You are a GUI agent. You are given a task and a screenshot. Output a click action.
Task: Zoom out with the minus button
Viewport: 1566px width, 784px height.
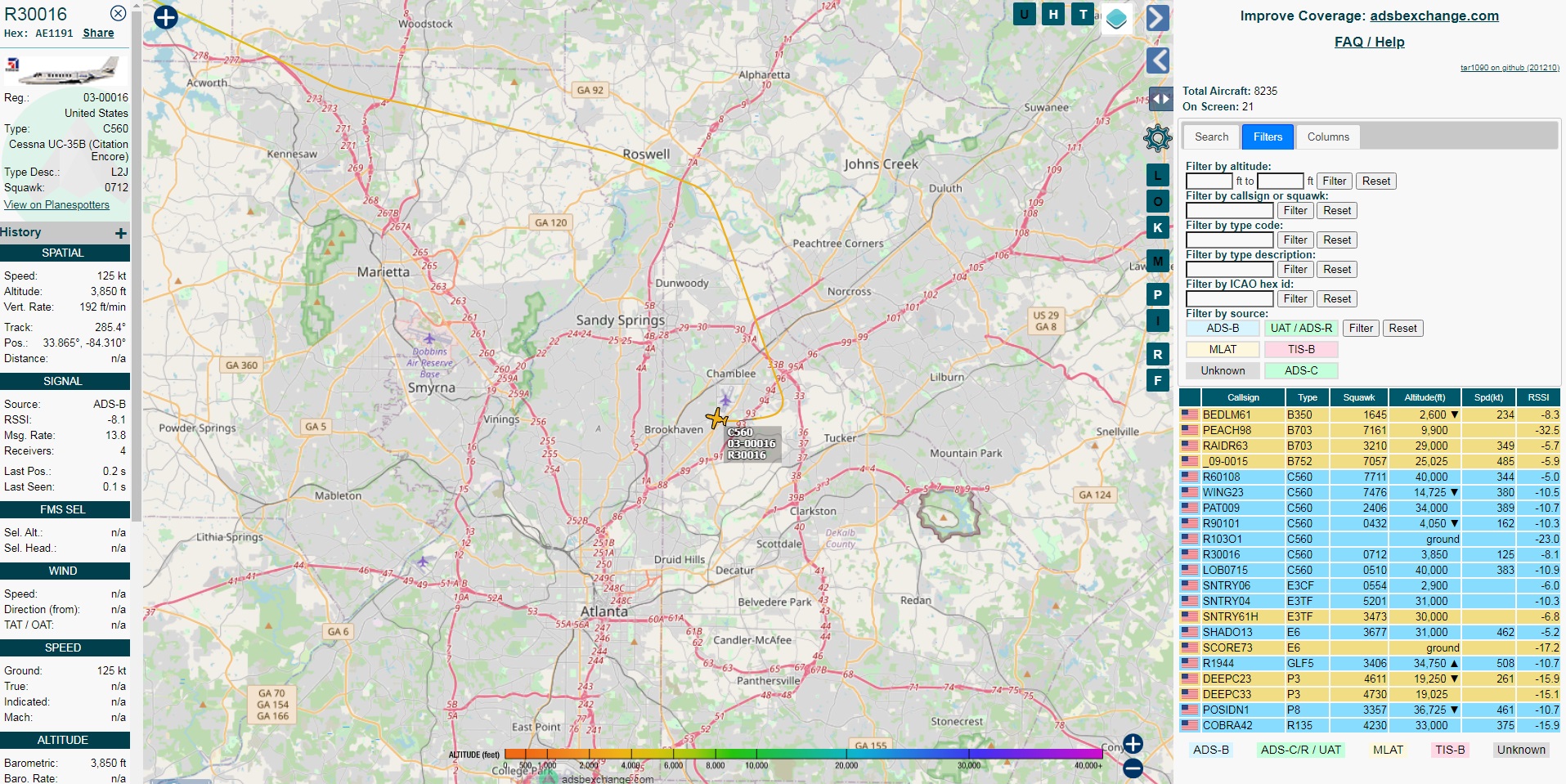(x=1133, y=768)
